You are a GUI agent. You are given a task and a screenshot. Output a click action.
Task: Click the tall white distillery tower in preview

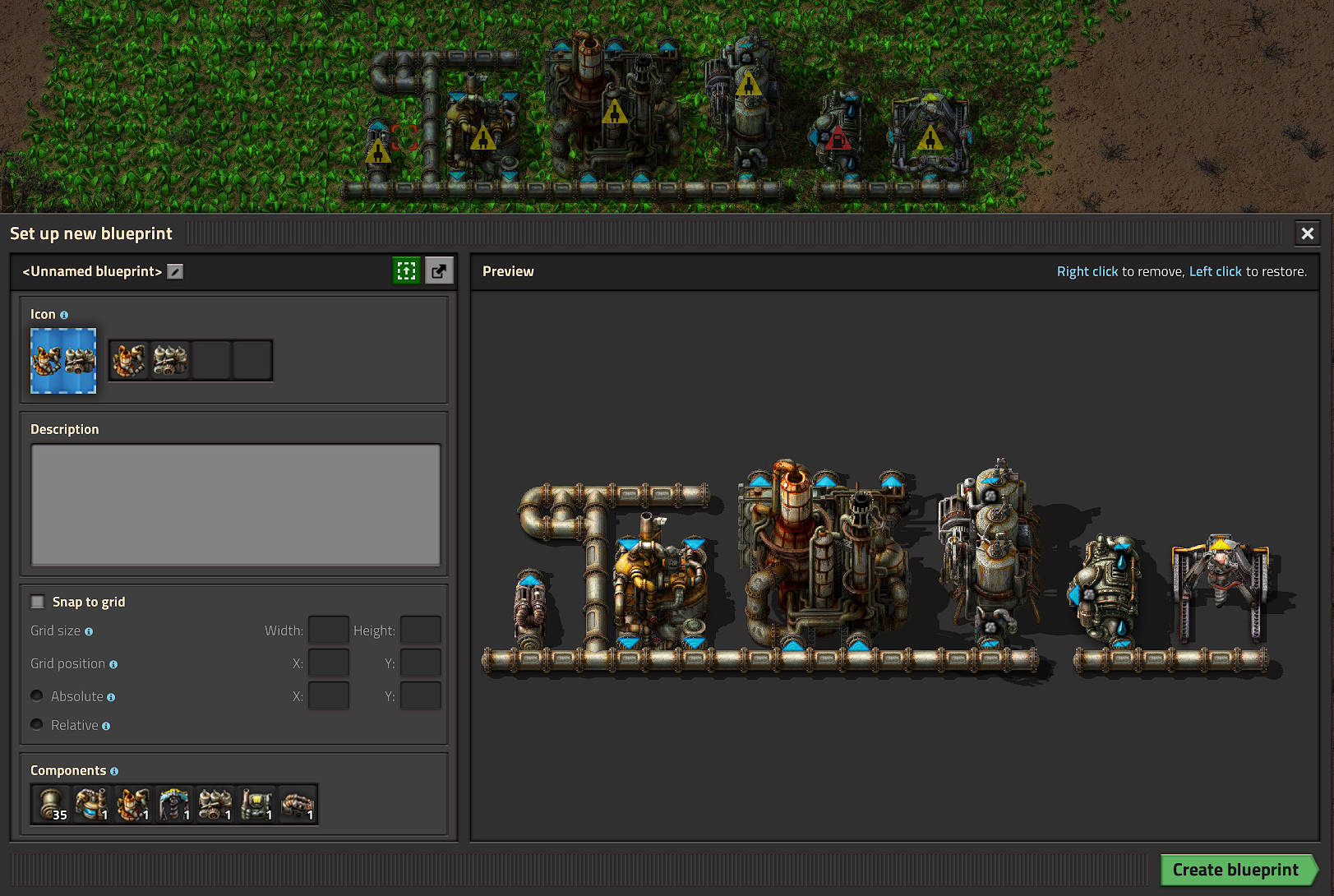[990, 555]
